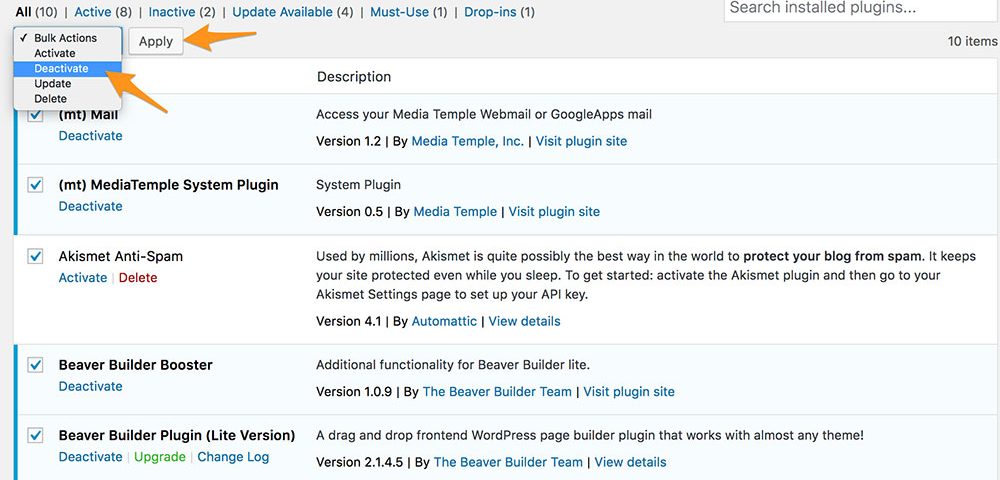1000x480 pixels.
Task: Choose Update from Bulk Actions list
Action: pos(67,84)
